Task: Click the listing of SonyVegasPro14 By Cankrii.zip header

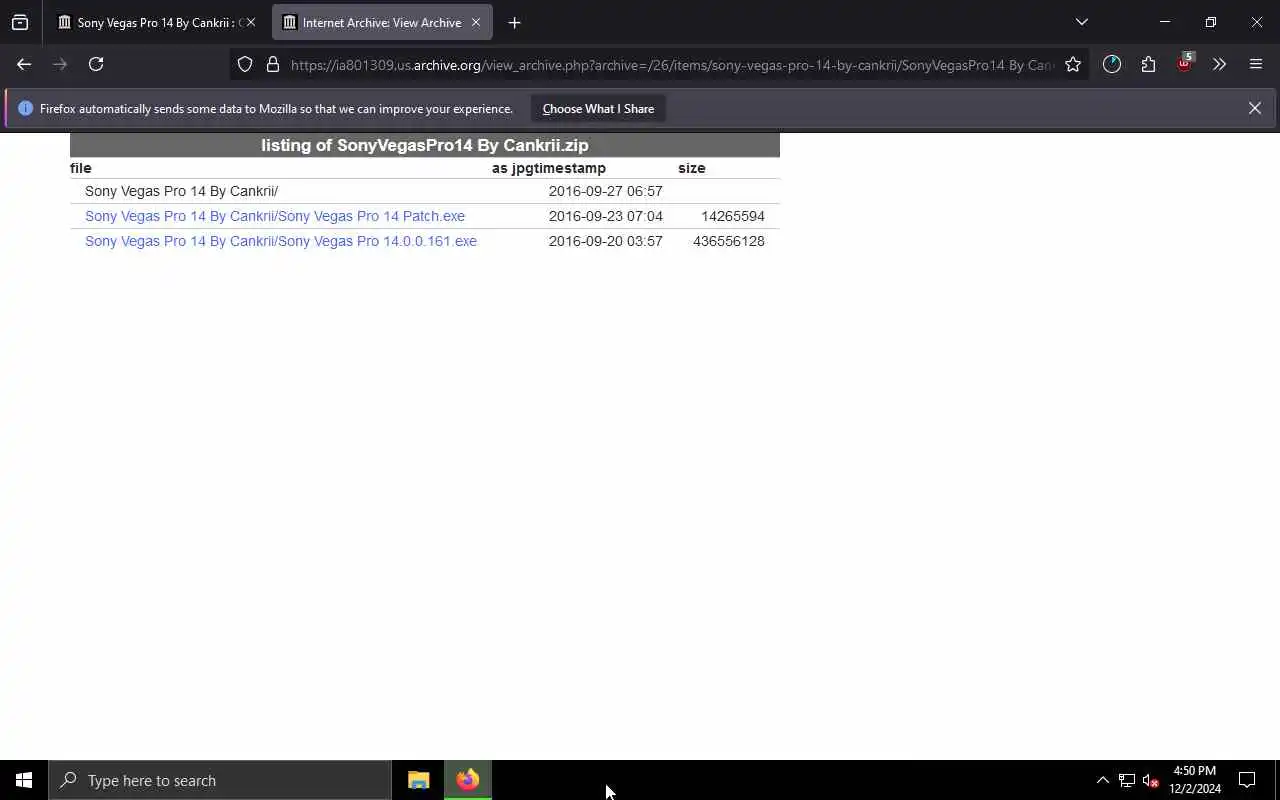Action: pyautogui.click(x=425, y=145)
